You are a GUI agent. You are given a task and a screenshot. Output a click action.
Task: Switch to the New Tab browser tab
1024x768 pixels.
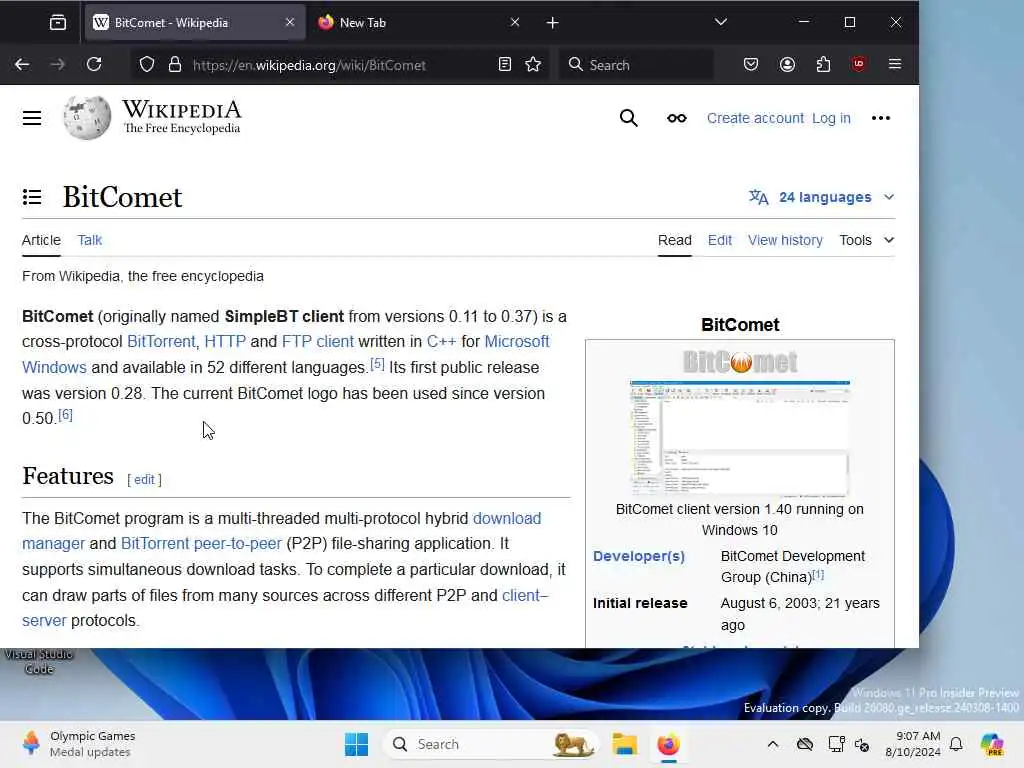[x=418, y=23]
